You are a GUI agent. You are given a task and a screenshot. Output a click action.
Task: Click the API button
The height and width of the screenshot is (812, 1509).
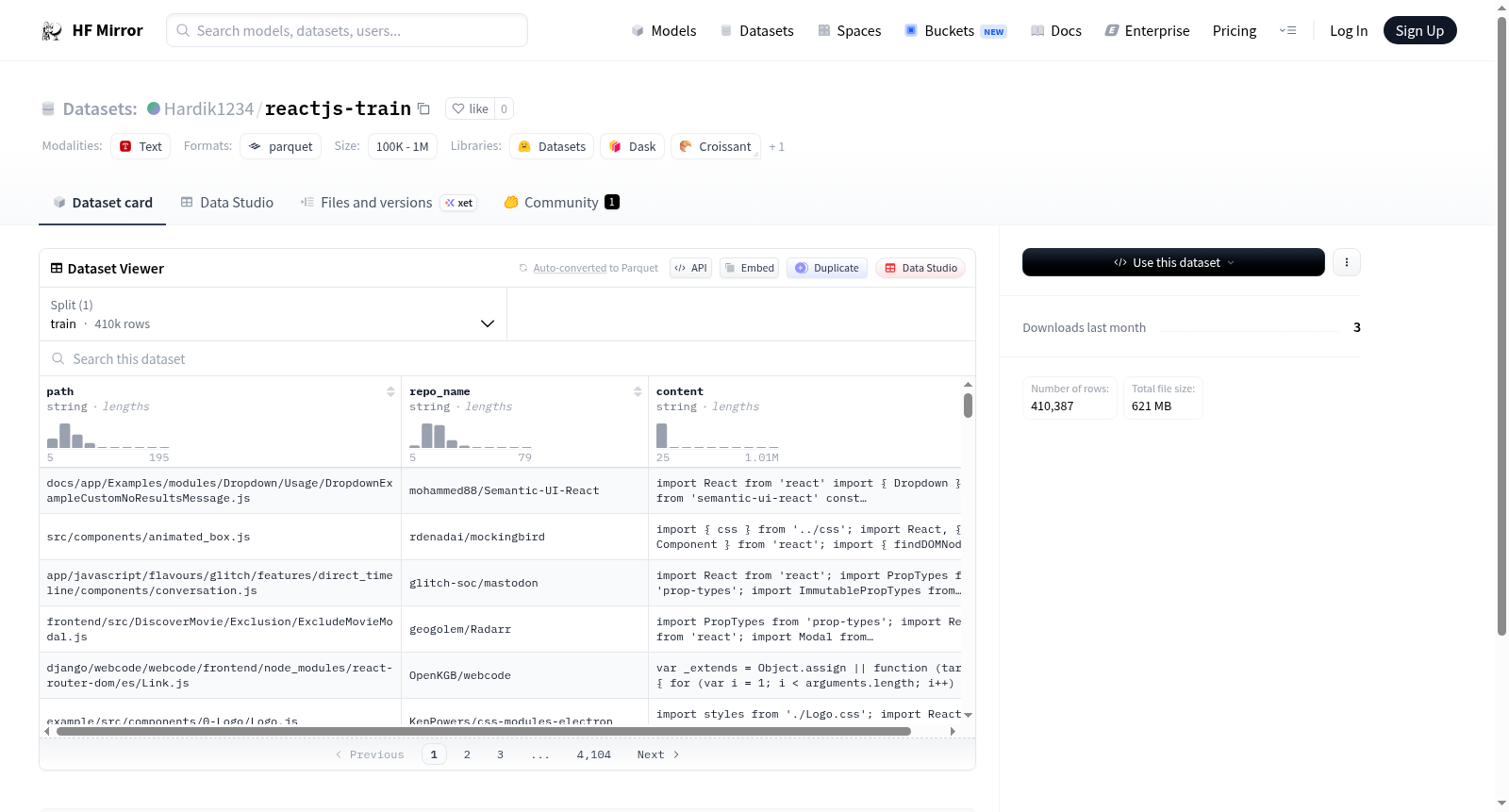pos(690,268)
